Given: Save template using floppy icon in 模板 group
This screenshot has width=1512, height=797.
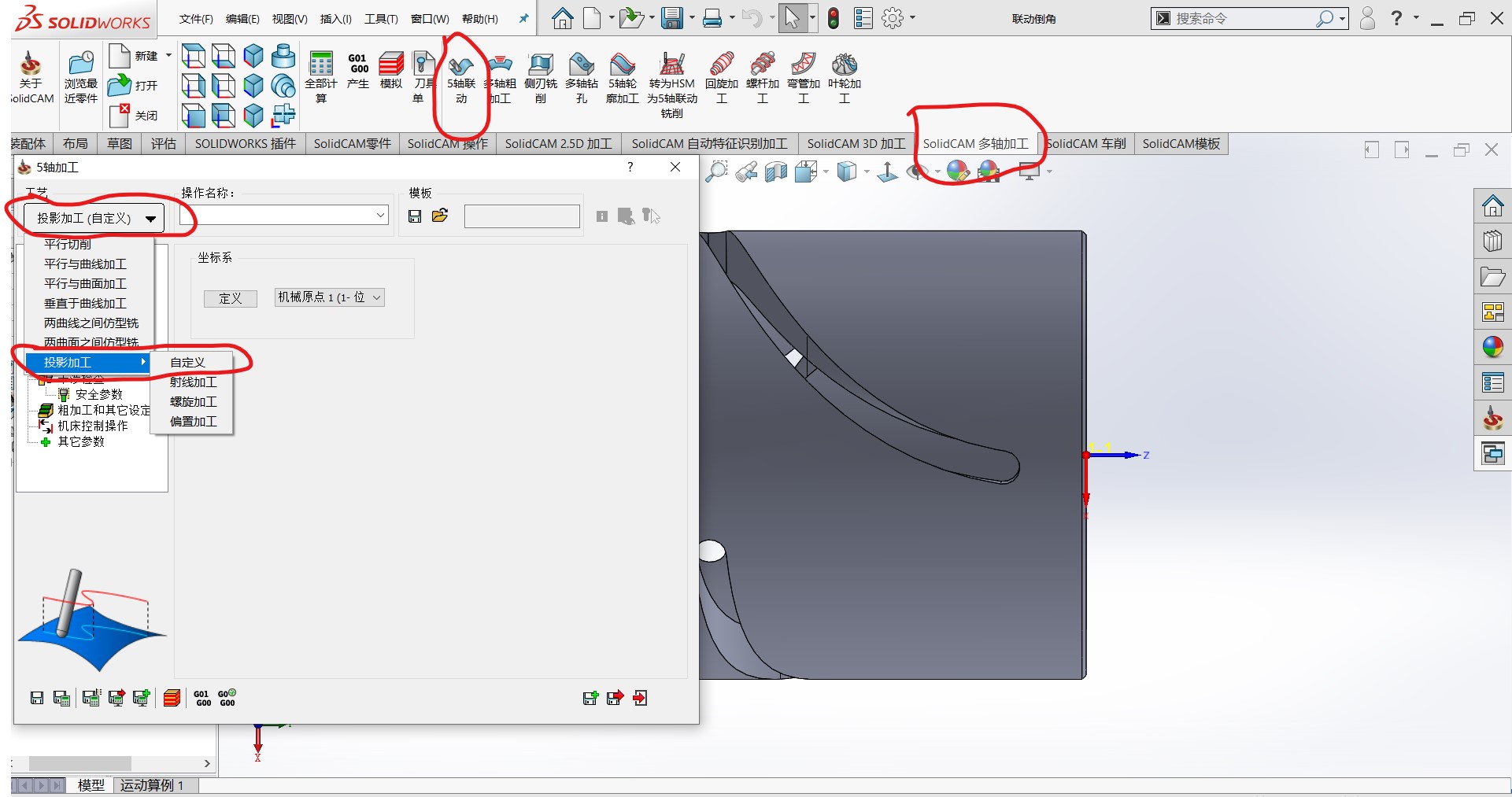Looking at the screenshot, I should tap(415, 216).
